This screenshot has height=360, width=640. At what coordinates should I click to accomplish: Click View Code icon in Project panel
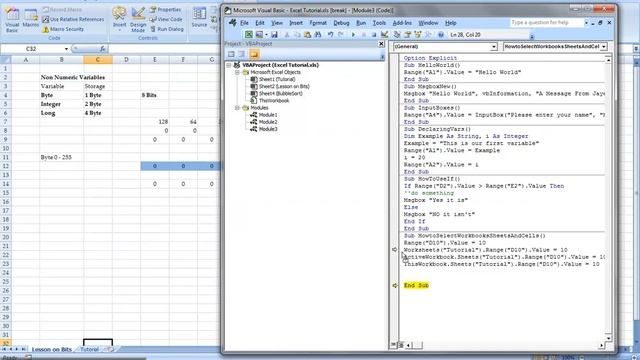[231, 54]
